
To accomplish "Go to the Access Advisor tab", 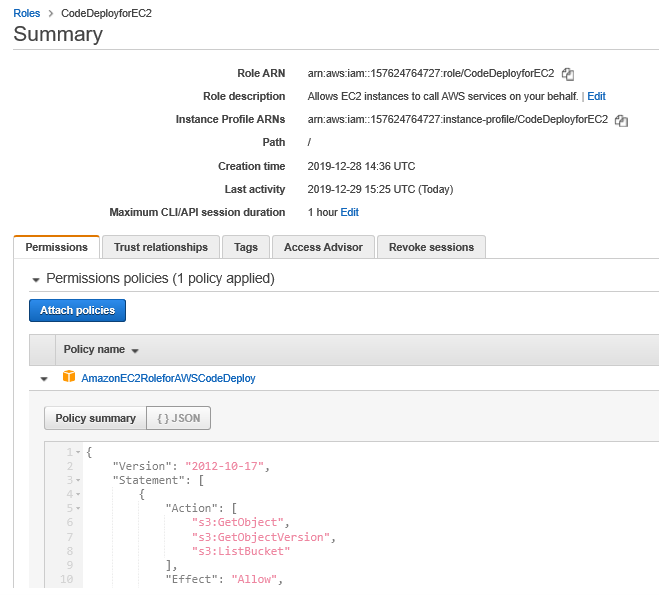I will [x=323, y=247].
